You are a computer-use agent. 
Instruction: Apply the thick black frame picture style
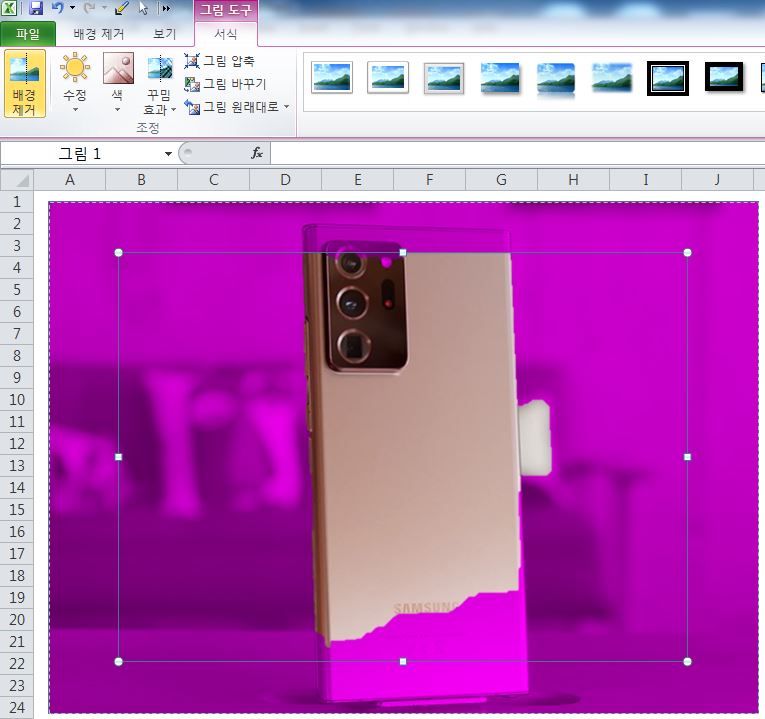pyautogui.click(x=724, y=77)
